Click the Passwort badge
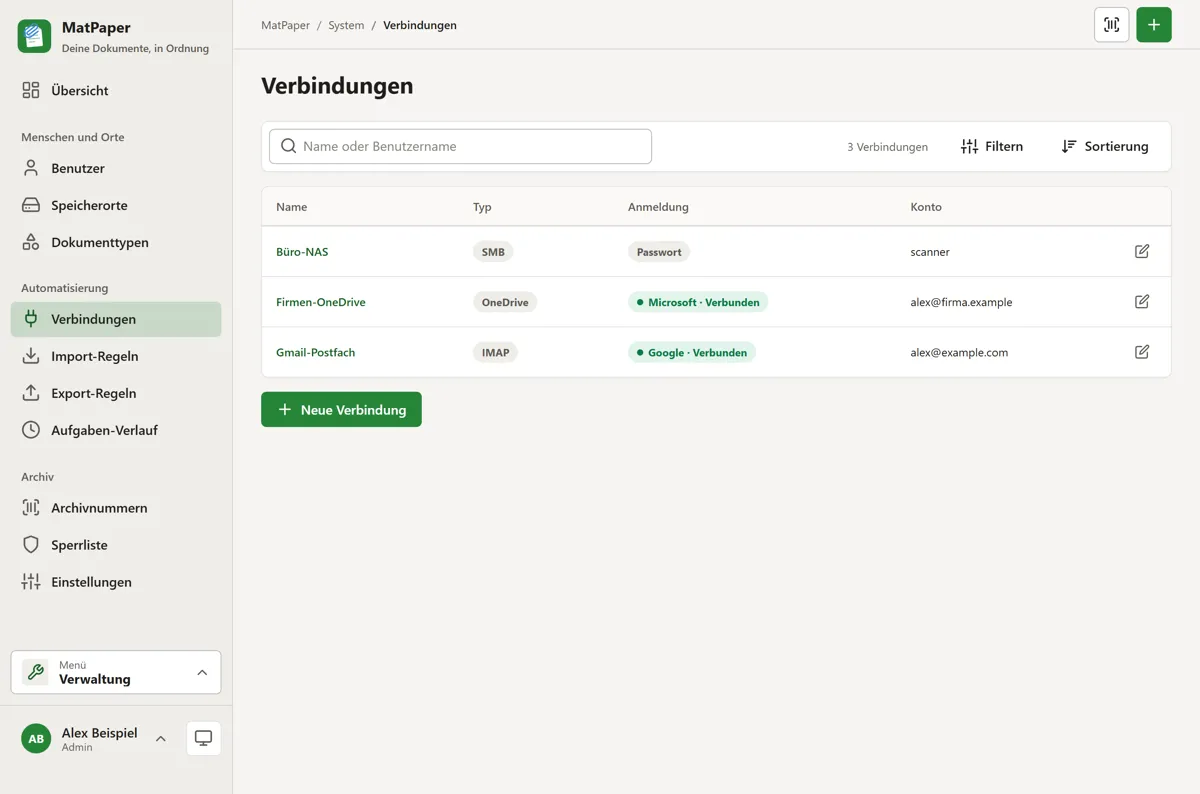The width and height of the screenshot is (1200, 794). 659,252
